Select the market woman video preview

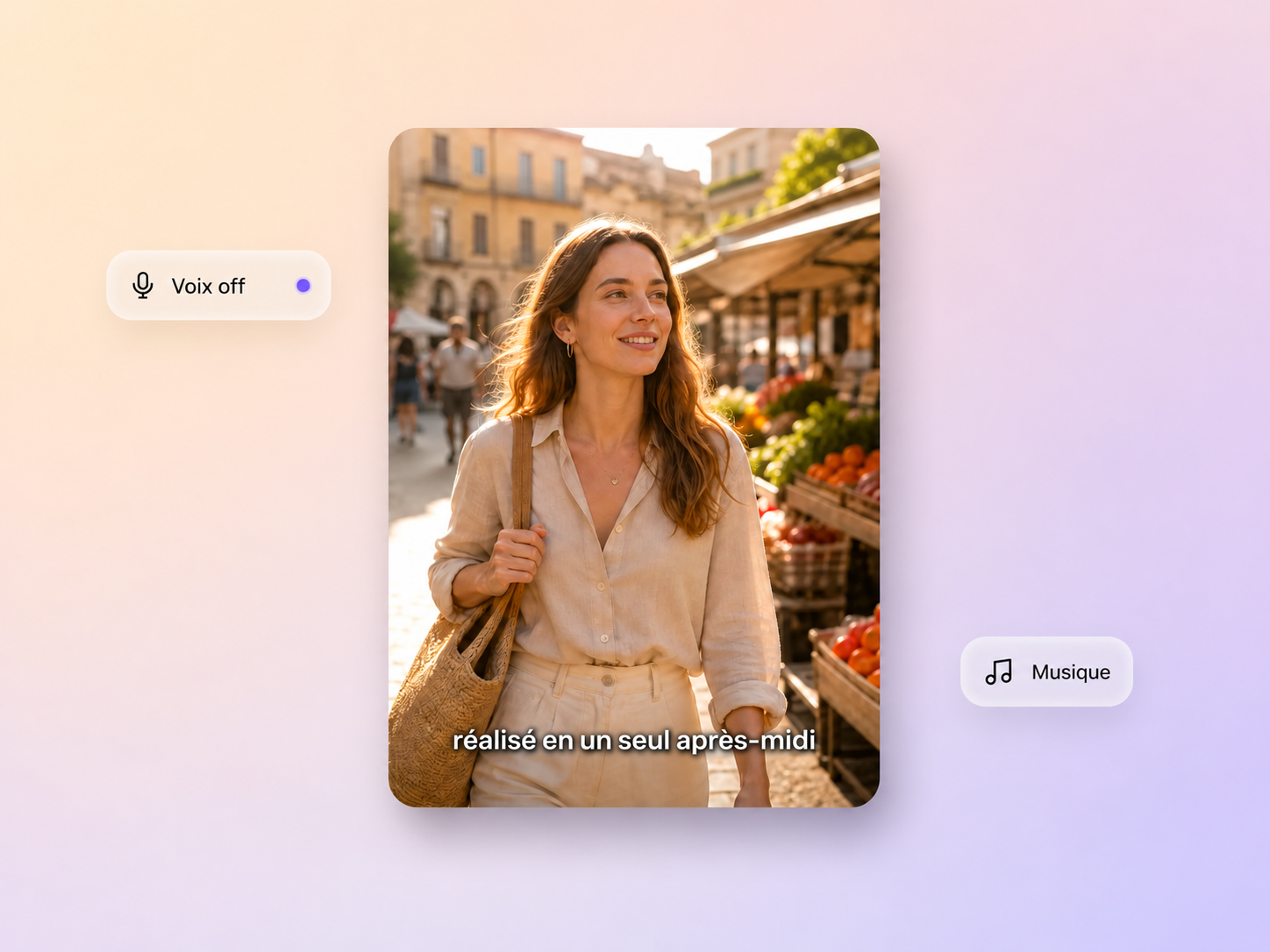coord(634,467)
